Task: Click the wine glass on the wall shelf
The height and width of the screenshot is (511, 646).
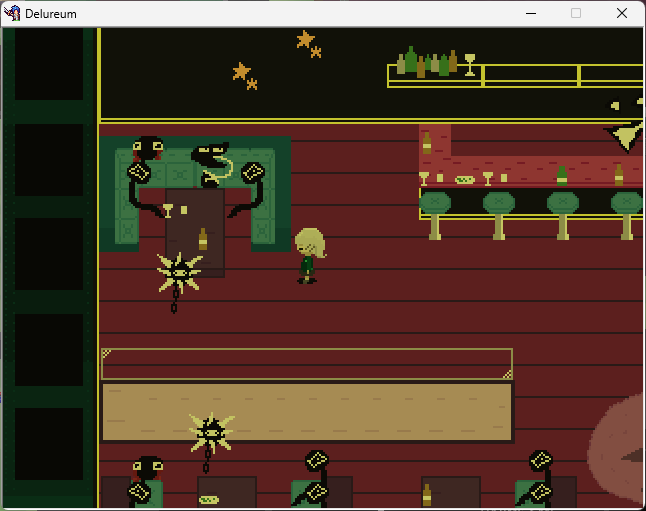Action: tap(470, 65)
